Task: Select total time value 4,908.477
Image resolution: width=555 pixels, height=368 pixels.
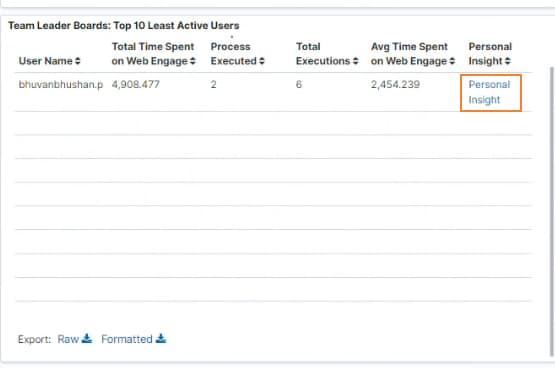Action: point(136,85)
